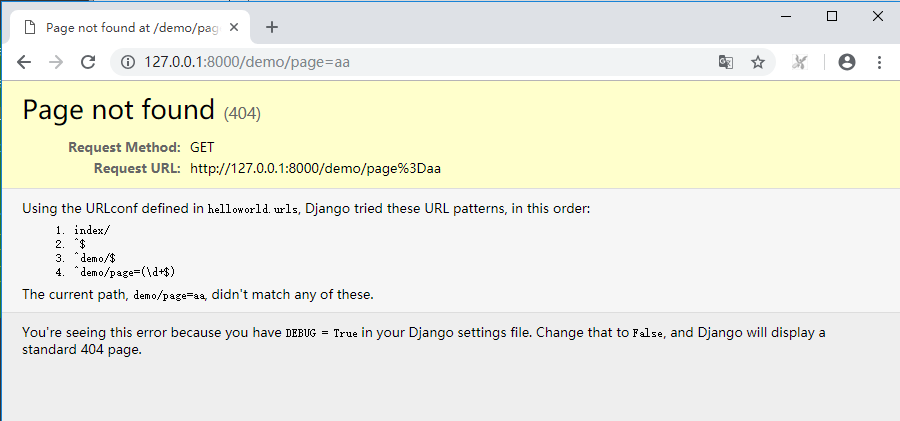This screenshot has width=900, height=421.
Task: Open Chrome's three-dot menu
Action: [879, 62]
